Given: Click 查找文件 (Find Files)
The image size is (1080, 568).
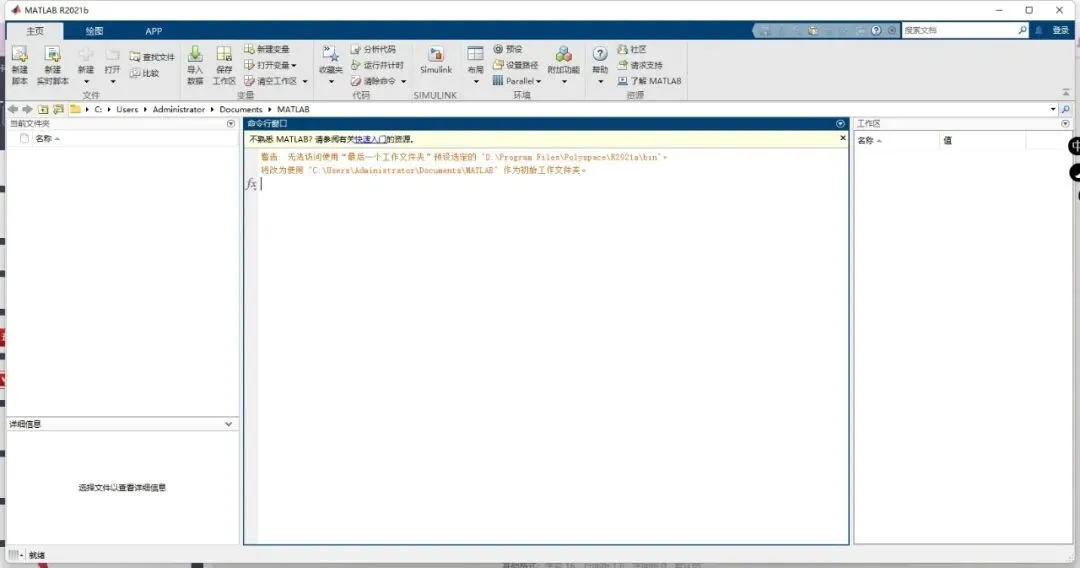Looking at the screenshot, I should [152, 57].
